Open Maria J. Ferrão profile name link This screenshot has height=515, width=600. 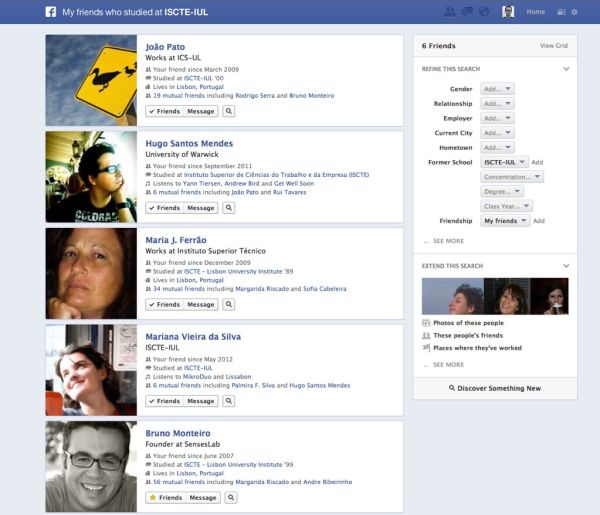[x=176, y=240]
